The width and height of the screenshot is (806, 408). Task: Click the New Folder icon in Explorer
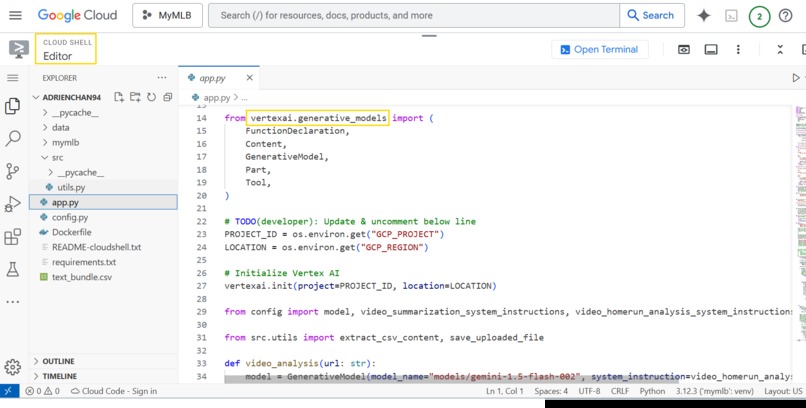(x=135, y=97)
